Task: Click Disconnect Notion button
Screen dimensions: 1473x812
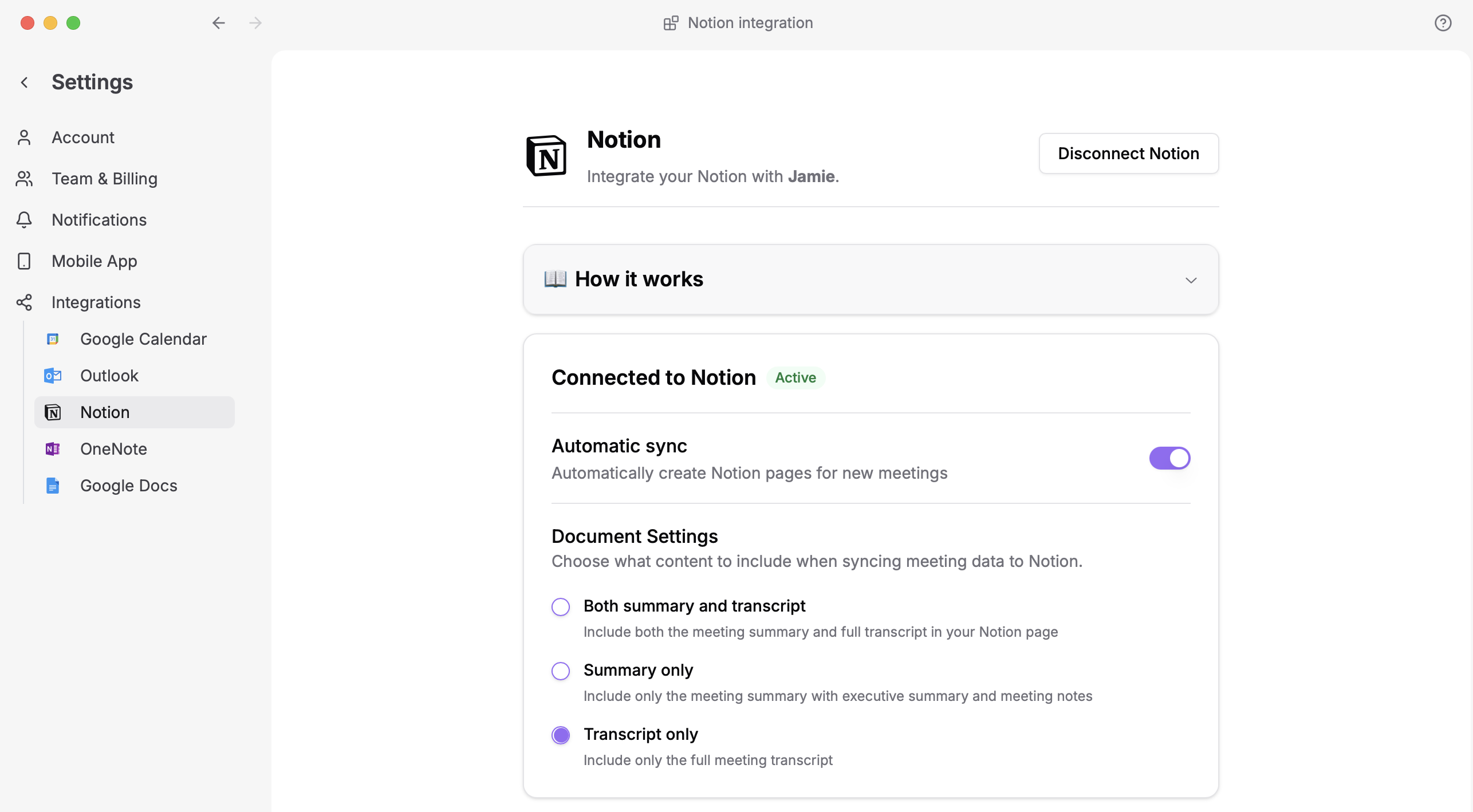Action: pyautogui.click(x=1128, y=153)
